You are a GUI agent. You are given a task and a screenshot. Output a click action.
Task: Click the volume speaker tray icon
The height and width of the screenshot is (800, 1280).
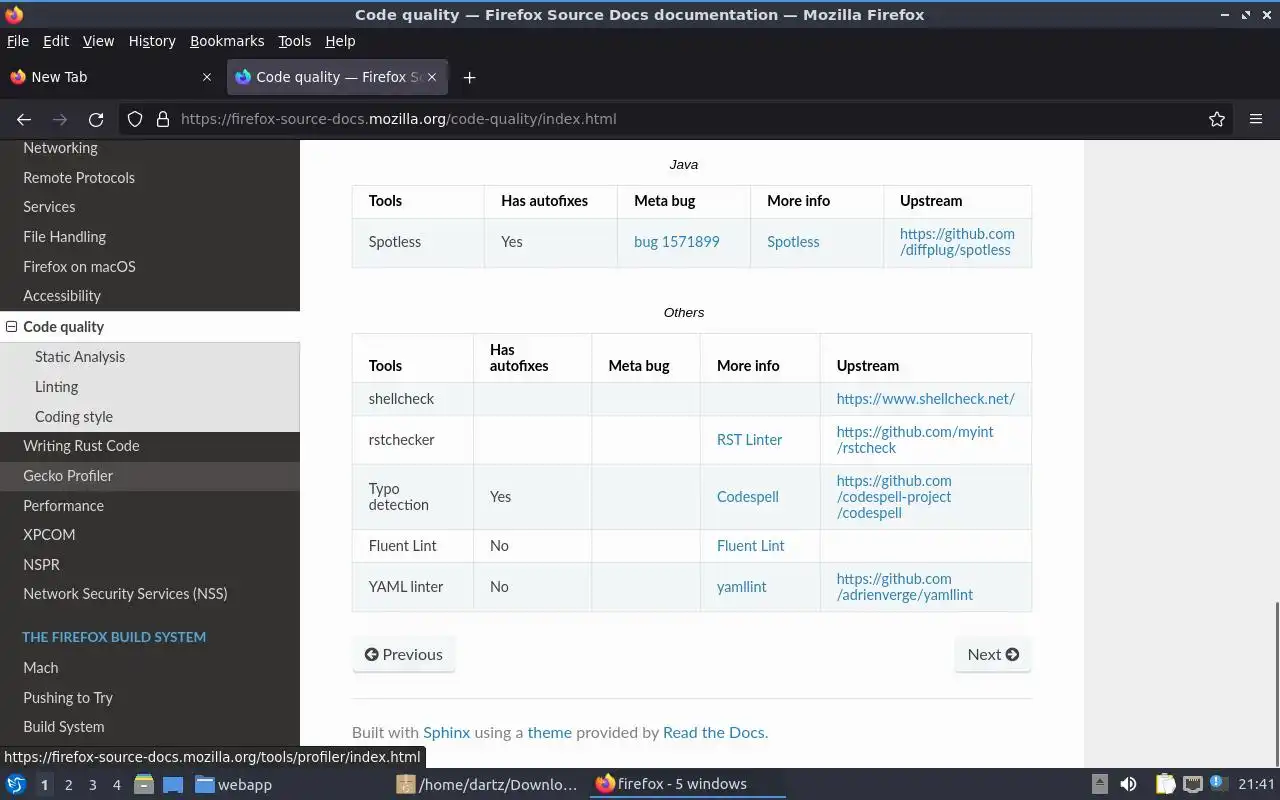point(1128,784)
